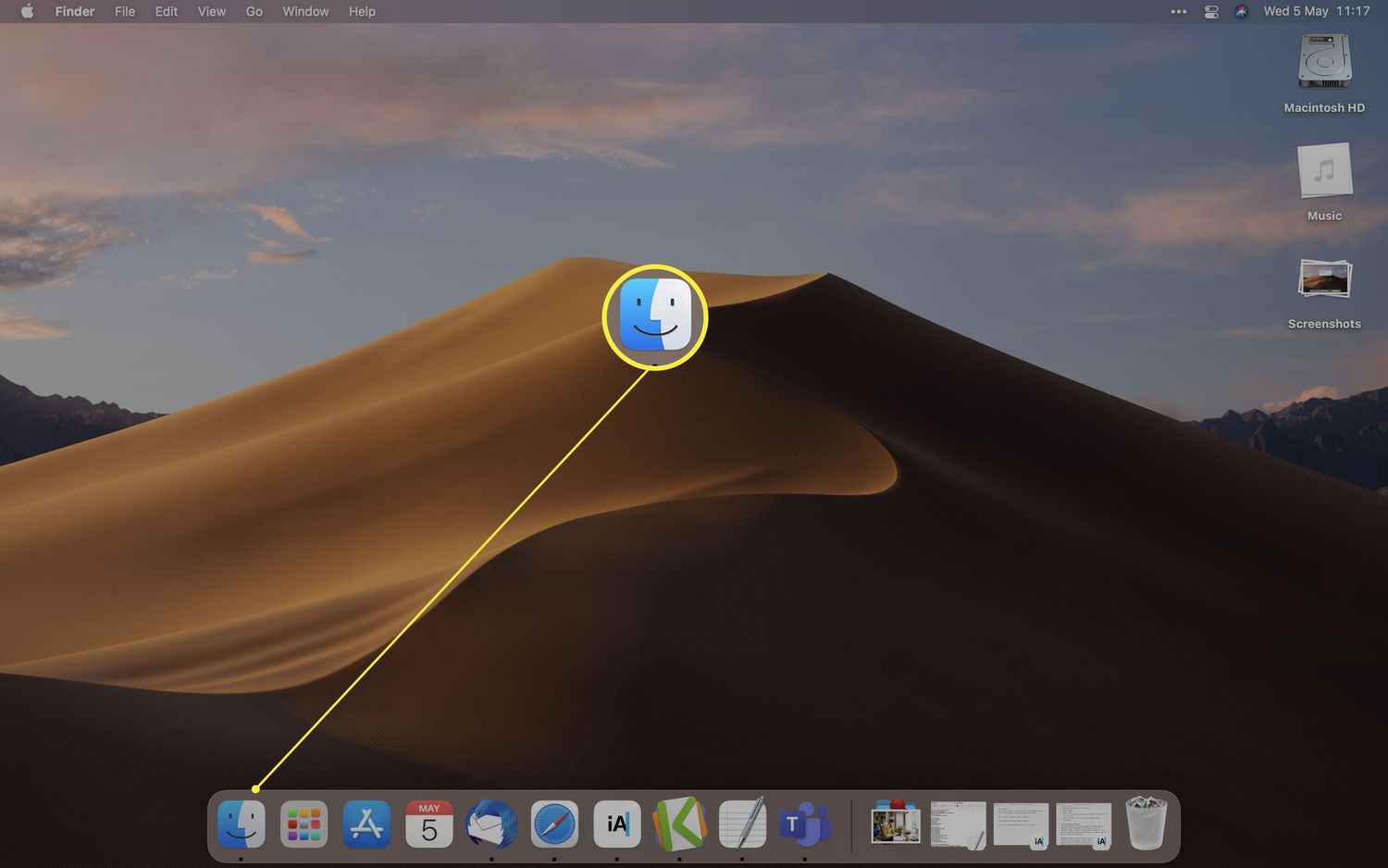Expand the three-dots overflow menu bar item
Image resolution: width=1388 pixels, height=868 pixels.
(1179, 11)
